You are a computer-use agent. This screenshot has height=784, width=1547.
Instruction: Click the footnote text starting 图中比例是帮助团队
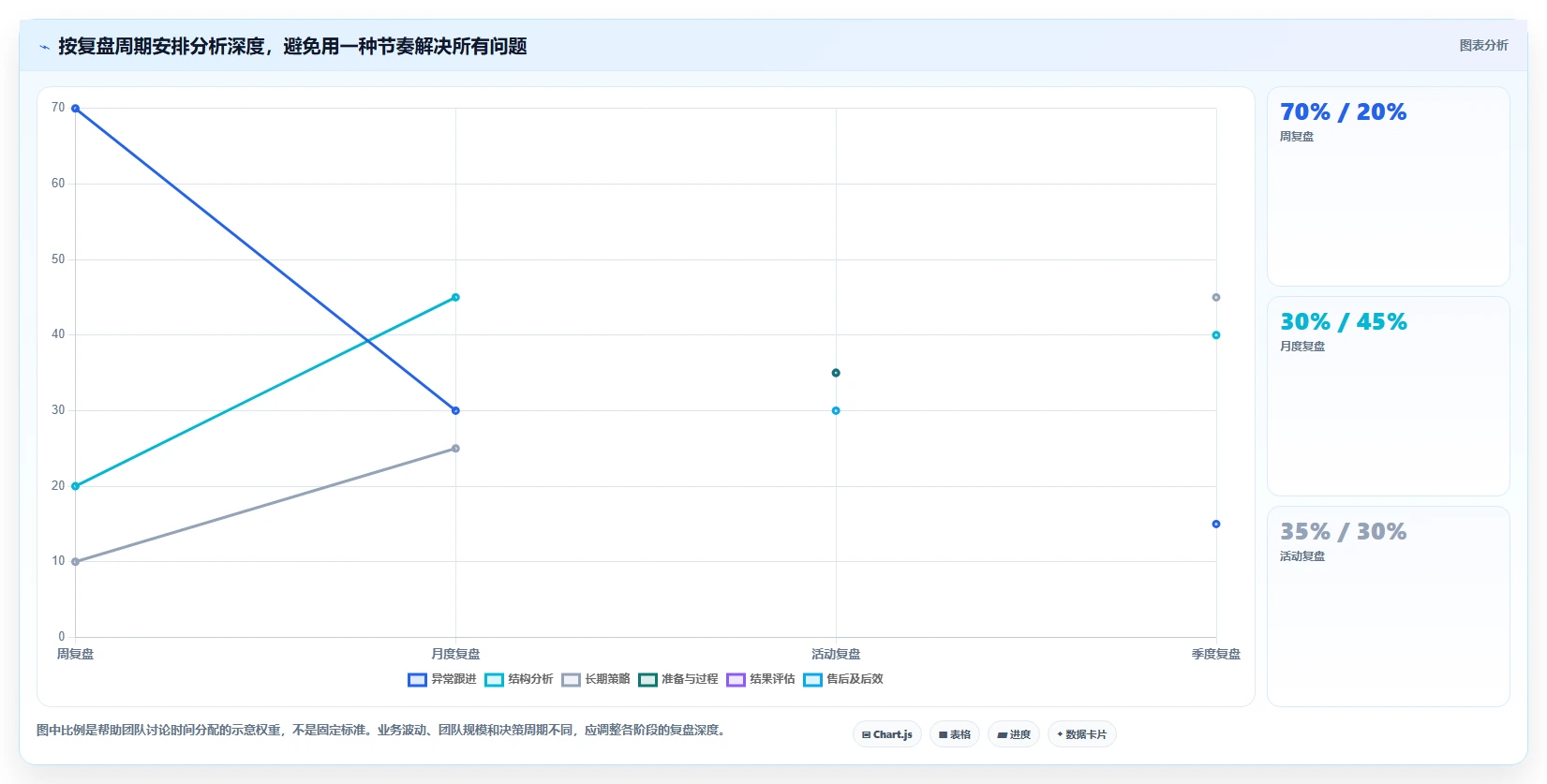click(382, 730)
